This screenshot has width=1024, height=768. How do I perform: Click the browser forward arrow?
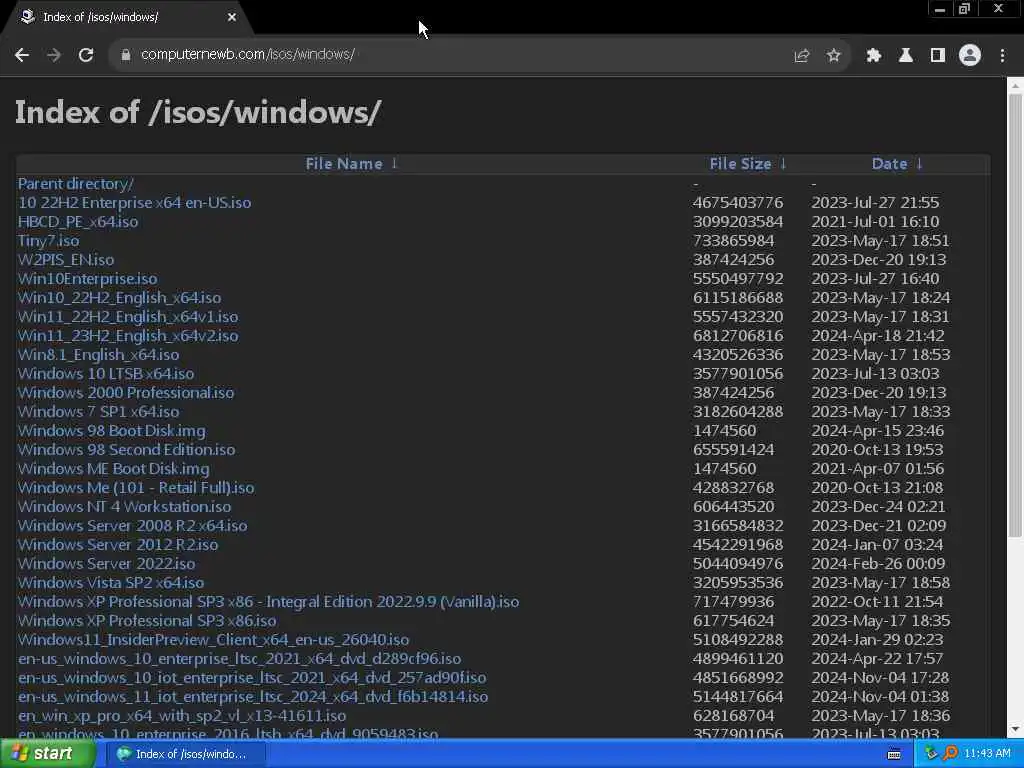pyautogui.click(x=54, y=55)
